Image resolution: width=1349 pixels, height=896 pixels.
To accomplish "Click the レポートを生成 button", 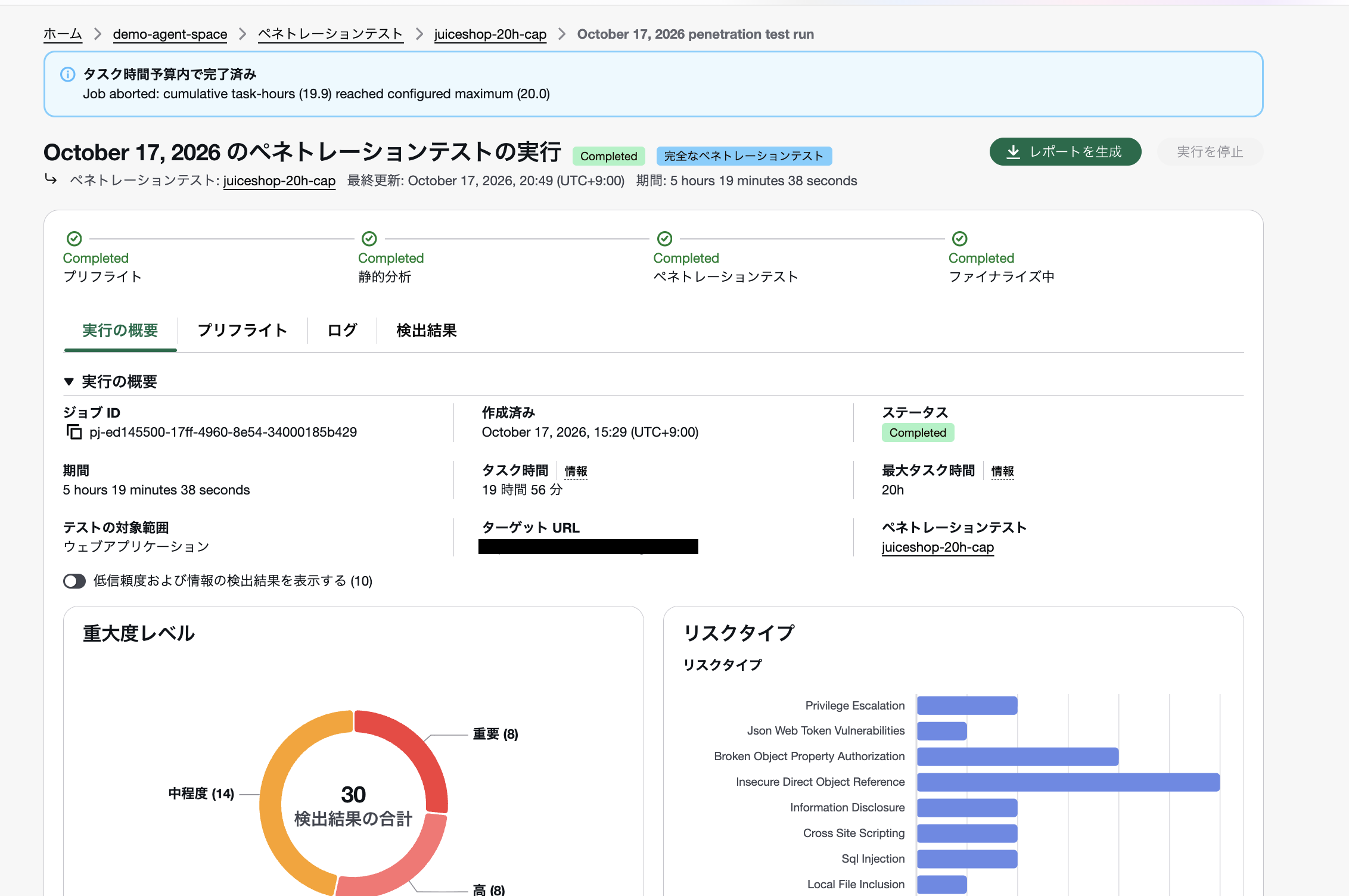I will pyautogui.click(x=1065, y=152).
